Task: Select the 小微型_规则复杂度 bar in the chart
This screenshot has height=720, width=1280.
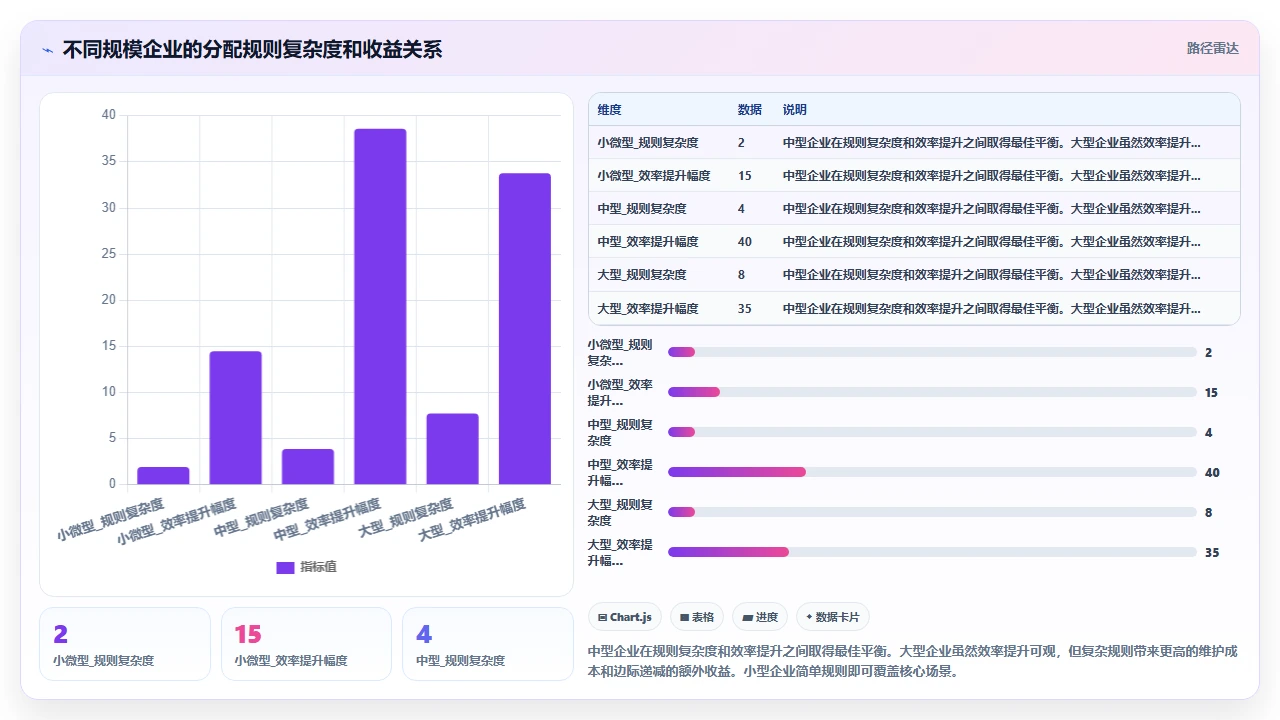Action: click(163, 475)
